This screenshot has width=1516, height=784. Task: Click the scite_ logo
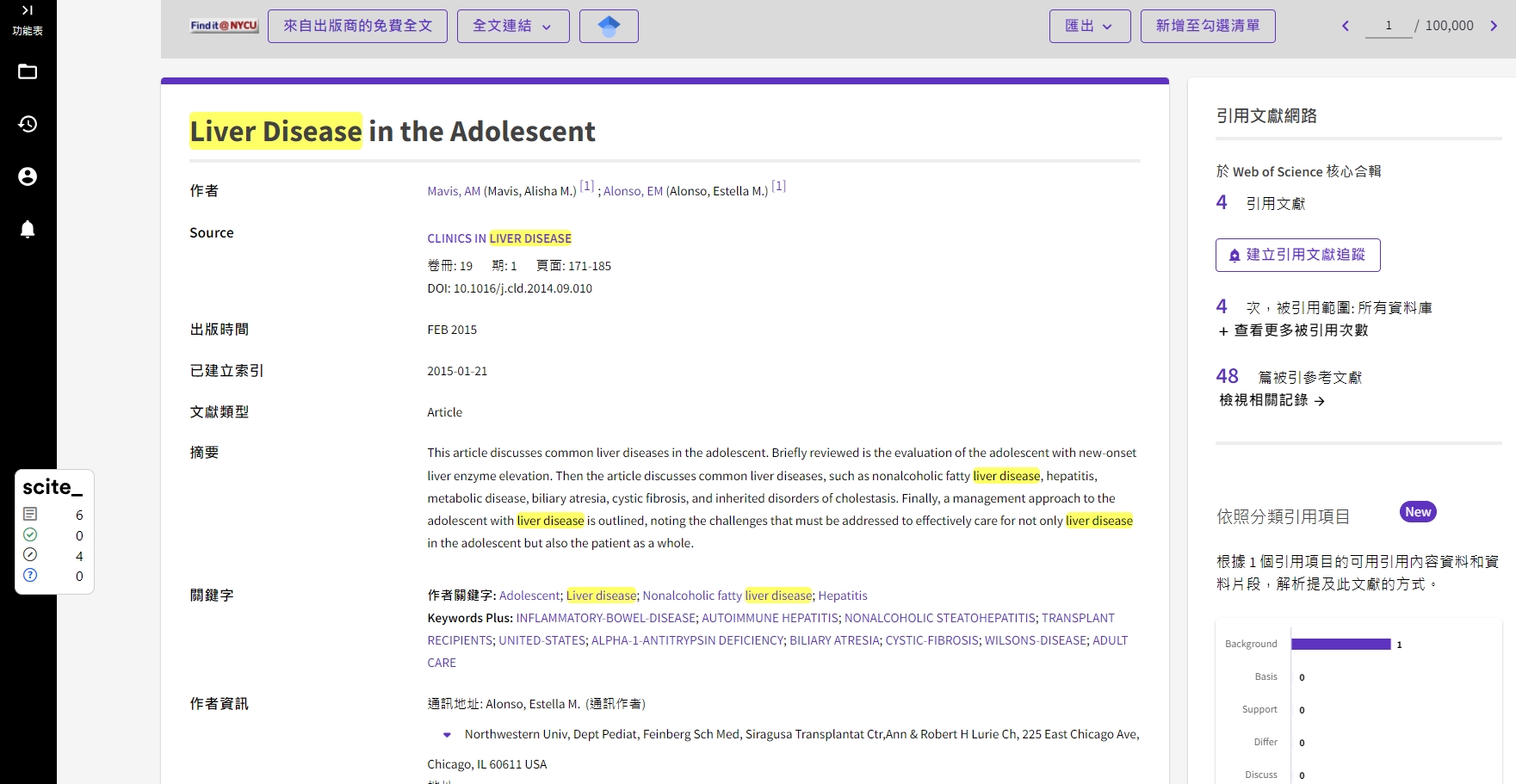tap(53, 487)
